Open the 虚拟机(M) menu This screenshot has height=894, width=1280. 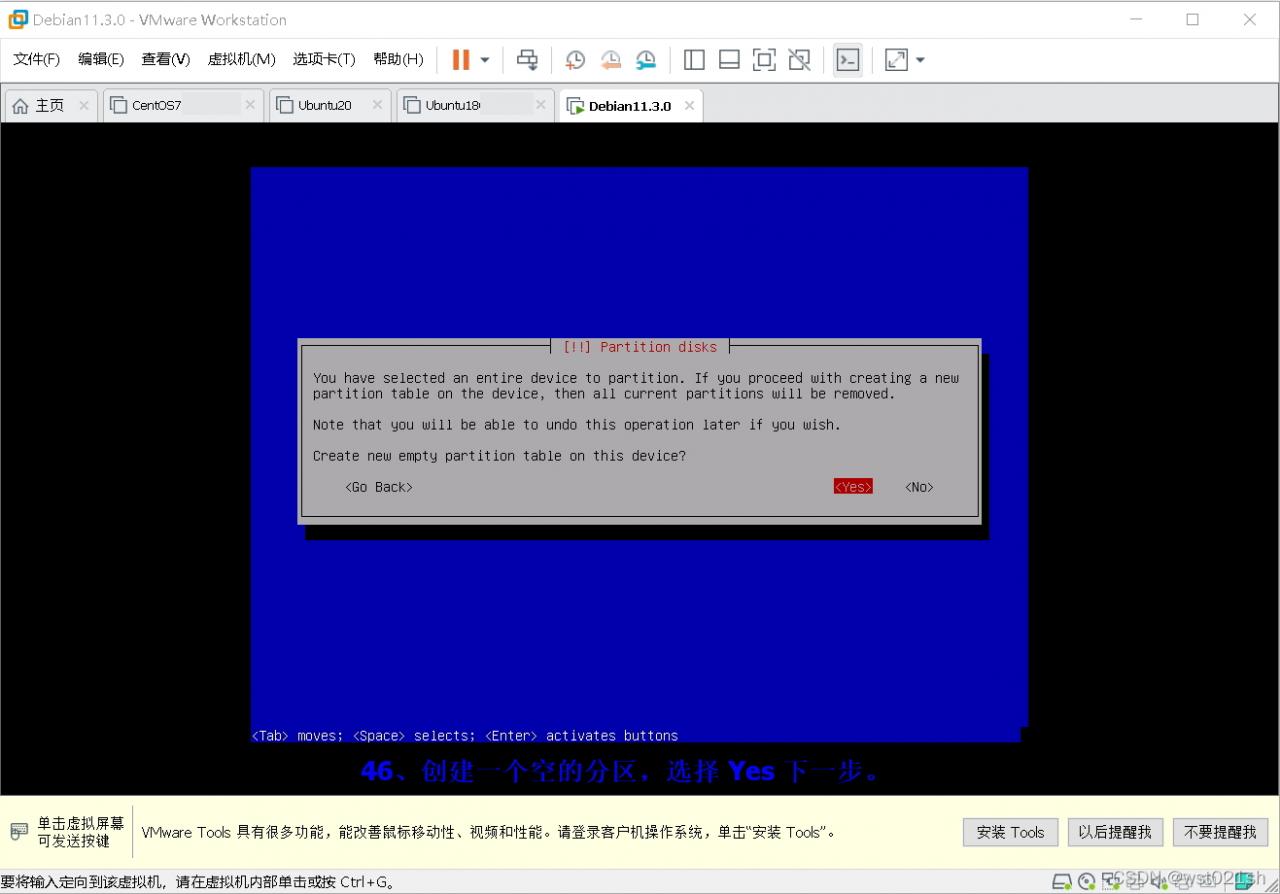tap(241, 59)
